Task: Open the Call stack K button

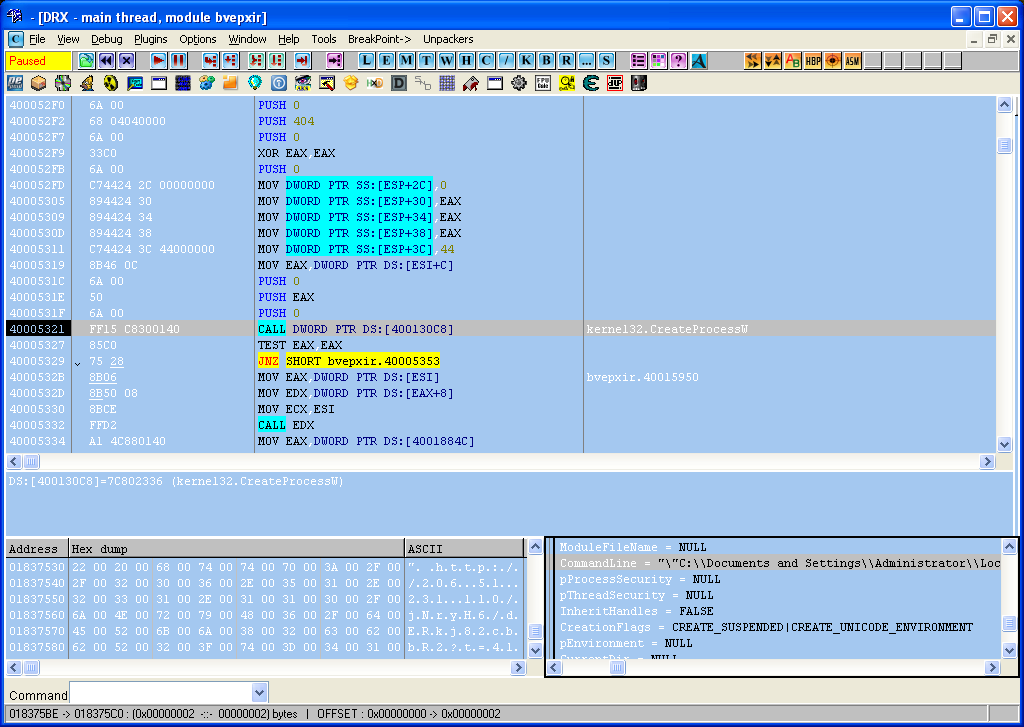Action: tap(527, 61)
